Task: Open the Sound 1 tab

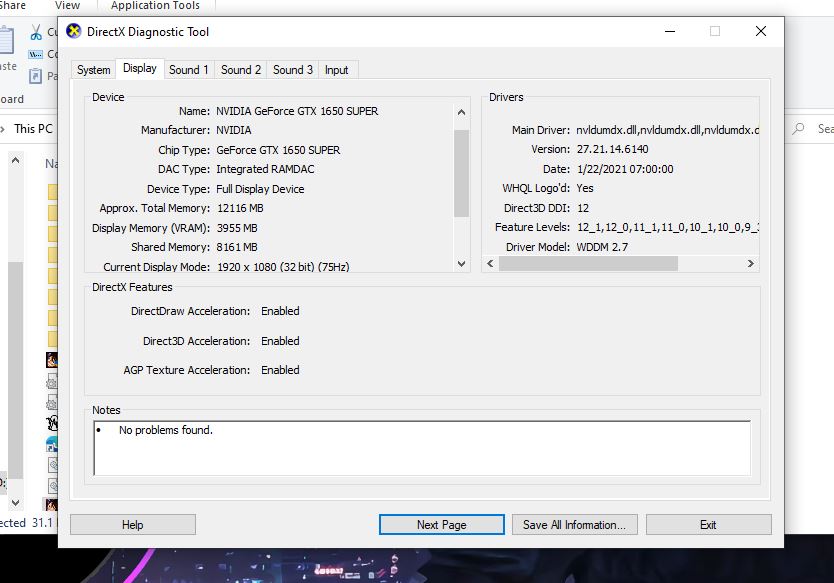Action: (x=188, y=70)
